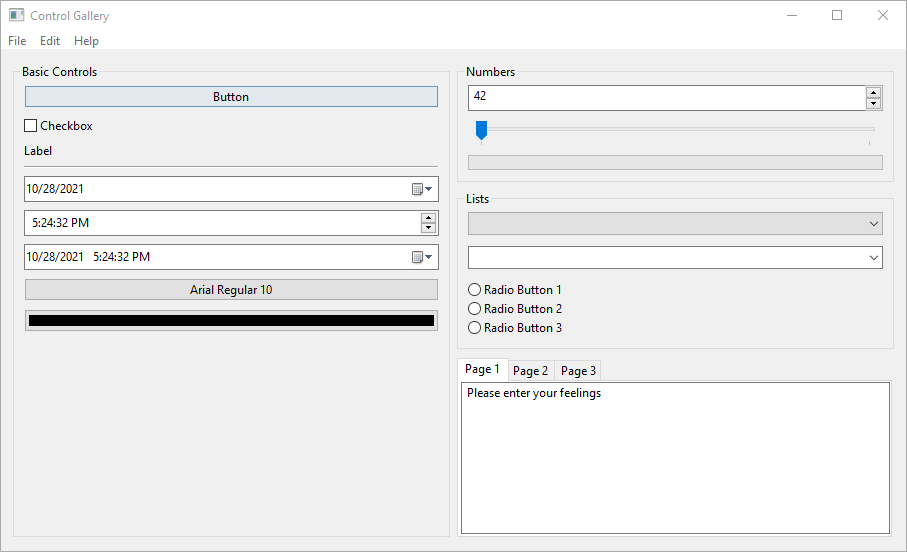
Task: Increment the 42 spinbox value
Action: click(x=873, y=93)
